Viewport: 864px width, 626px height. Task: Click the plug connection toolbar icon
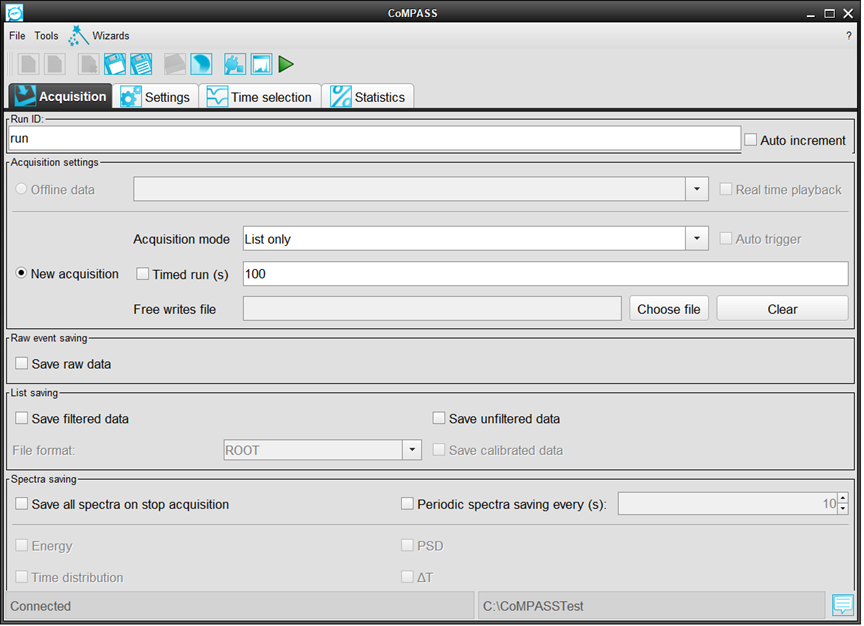(x=235, y=64)
